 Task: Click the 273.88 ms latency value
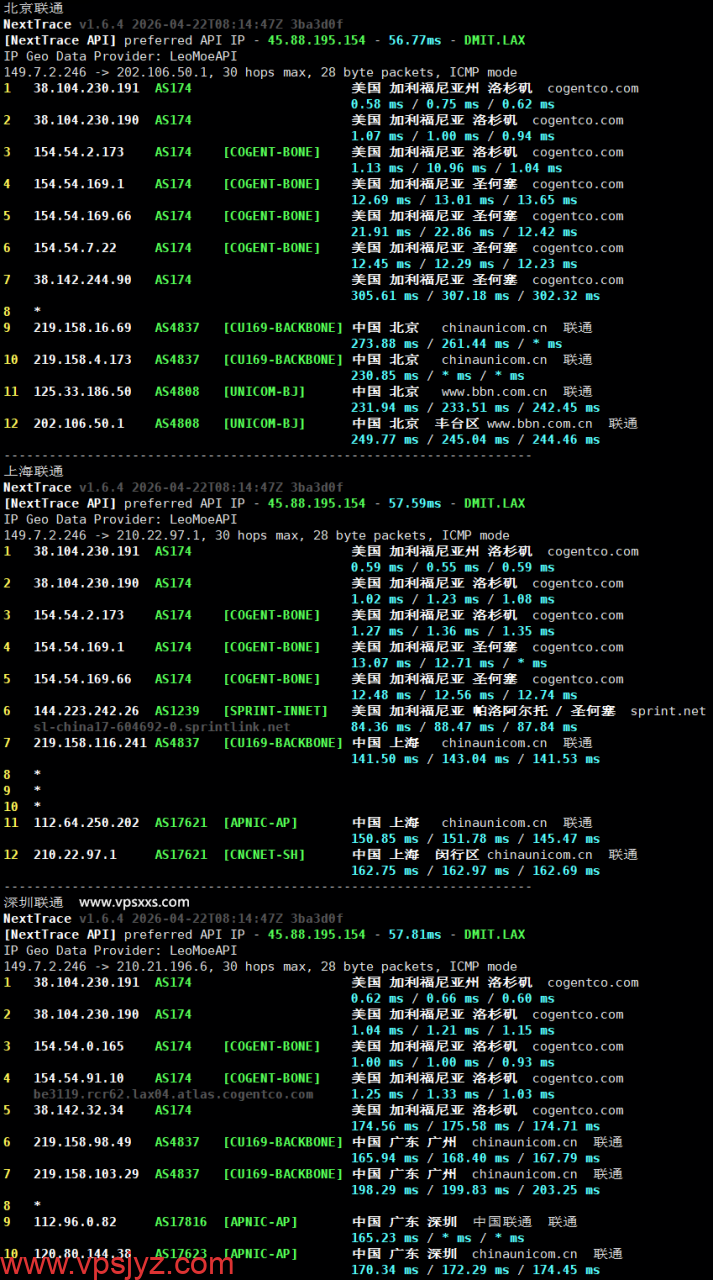[x=385, y=344]
